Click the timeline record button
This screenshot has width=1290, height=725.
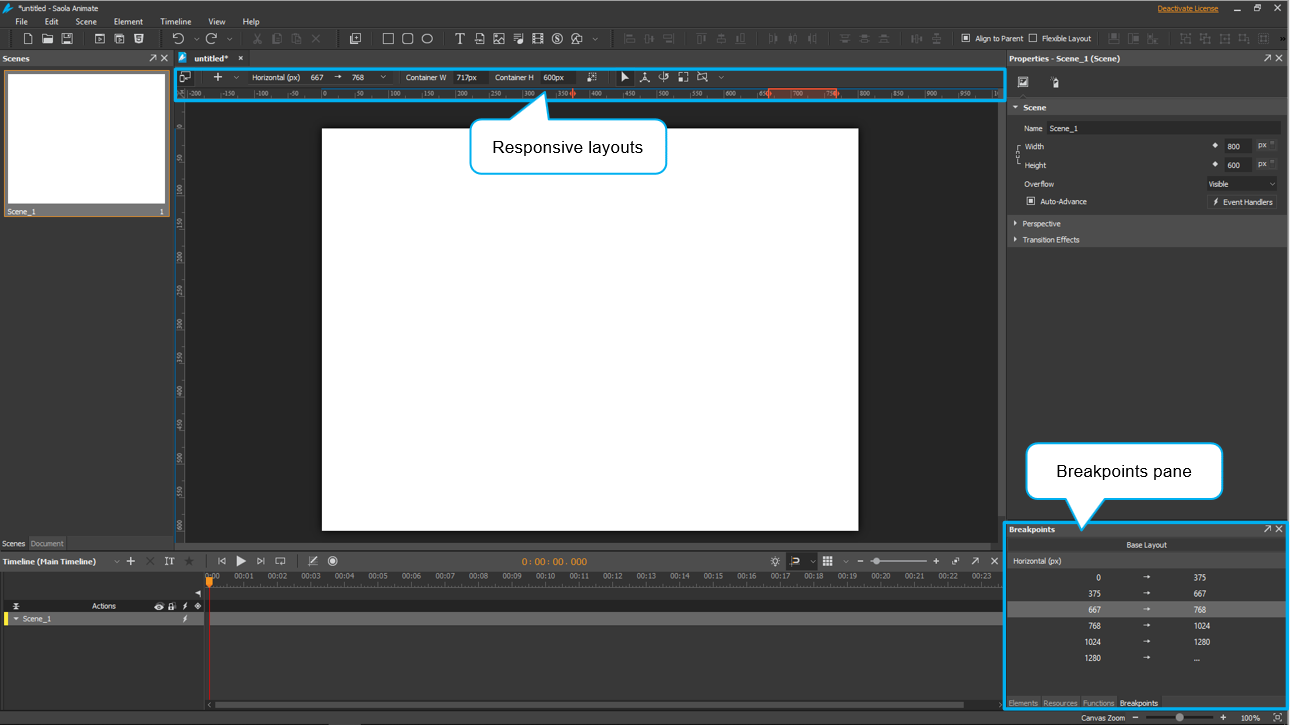pos(333,562)
